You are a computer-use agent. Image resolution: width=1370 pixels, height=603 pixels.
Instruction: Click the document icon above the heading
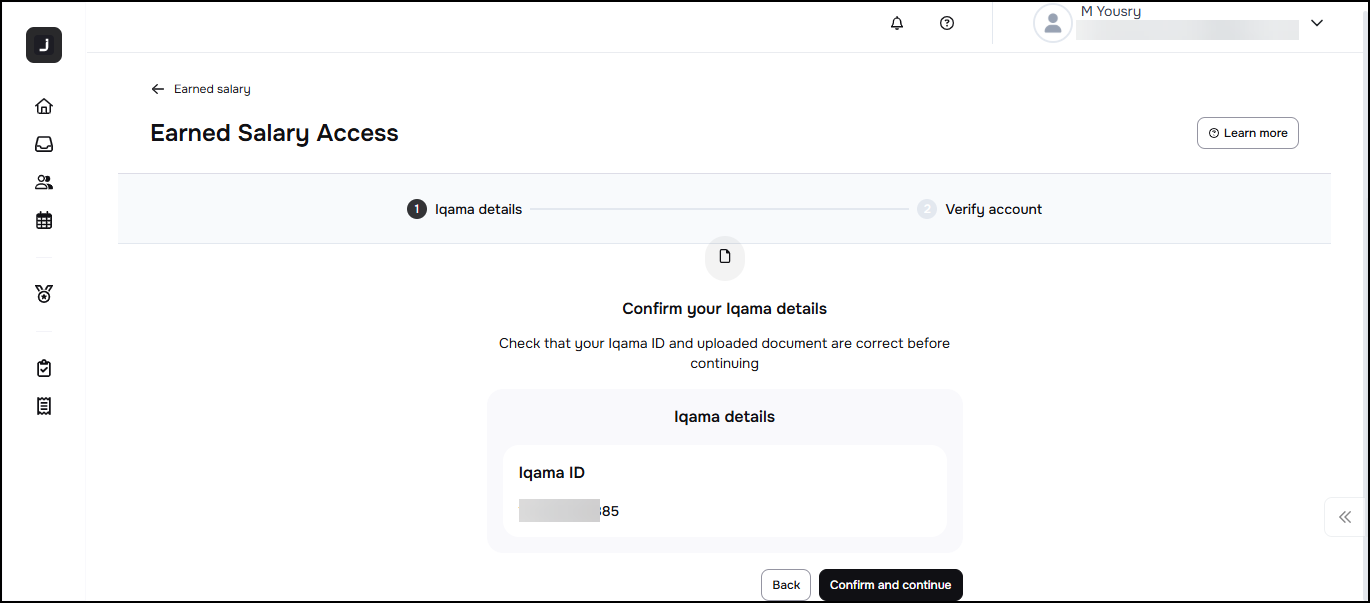coord(725,257)
